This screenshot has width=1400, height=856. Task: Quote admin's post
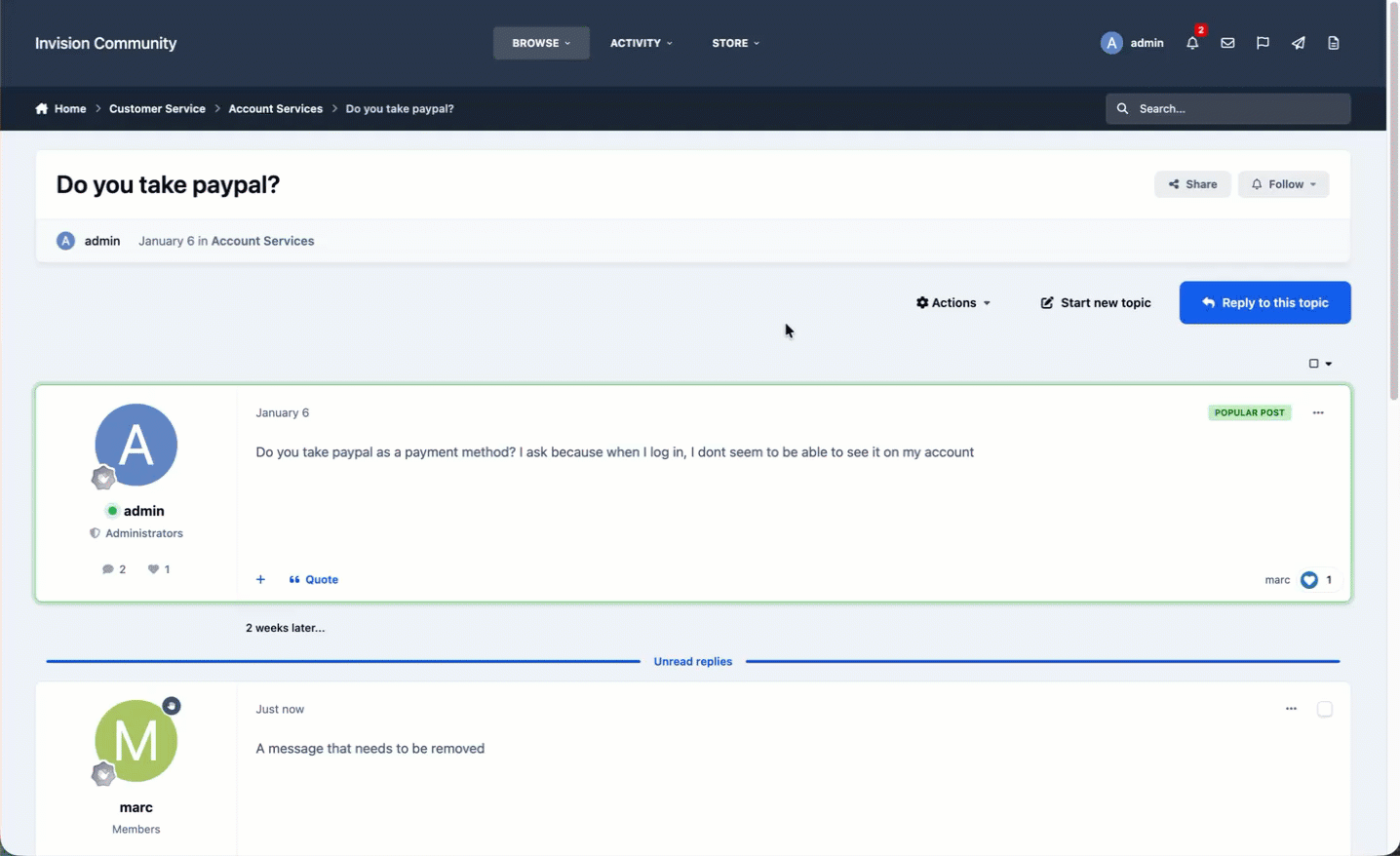coord(314,579)
